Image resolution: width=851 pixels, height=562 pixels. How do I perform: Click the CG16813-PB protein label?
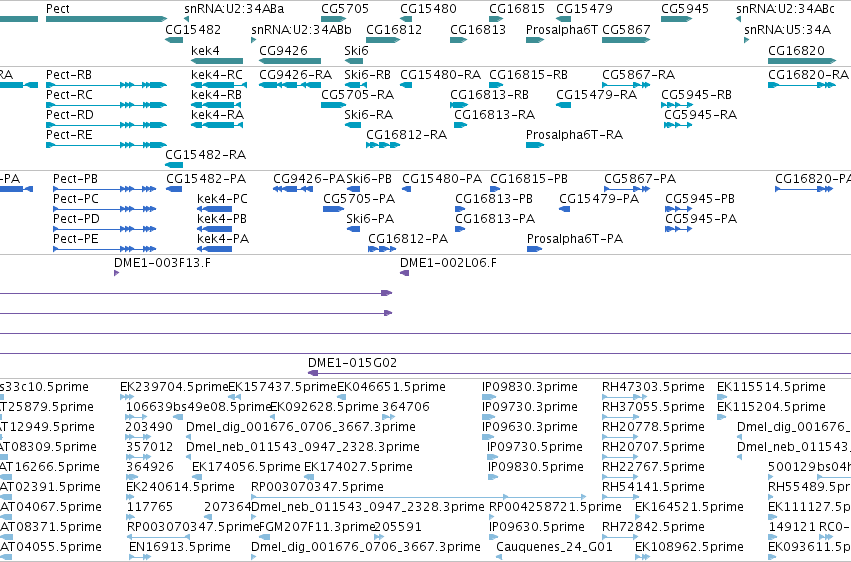(x=494, y=199)
